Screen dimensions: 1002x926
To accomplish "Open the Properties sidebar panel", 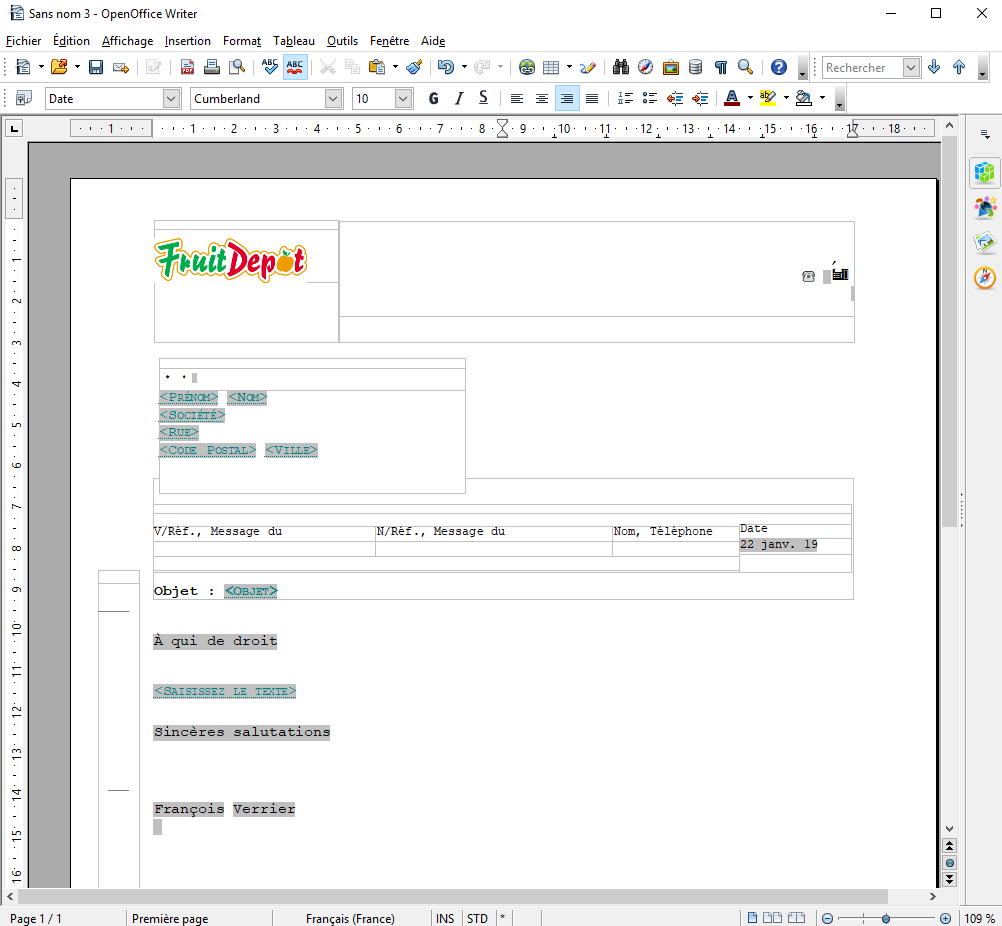I will pyautogui.click(x=985, y=173).
